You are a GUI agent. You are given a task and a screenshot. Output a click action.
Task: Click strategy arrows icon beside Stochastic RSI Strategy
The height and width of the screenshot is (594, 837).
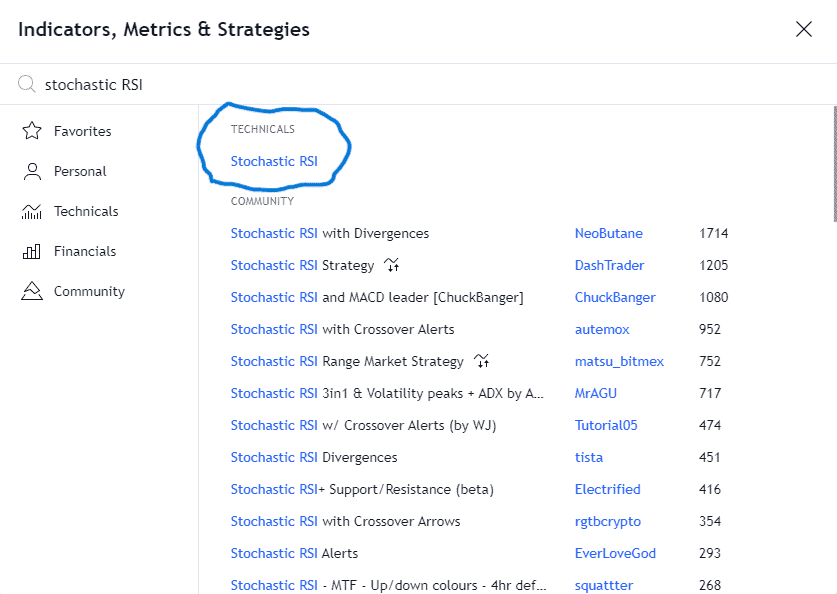pos(392,265)
